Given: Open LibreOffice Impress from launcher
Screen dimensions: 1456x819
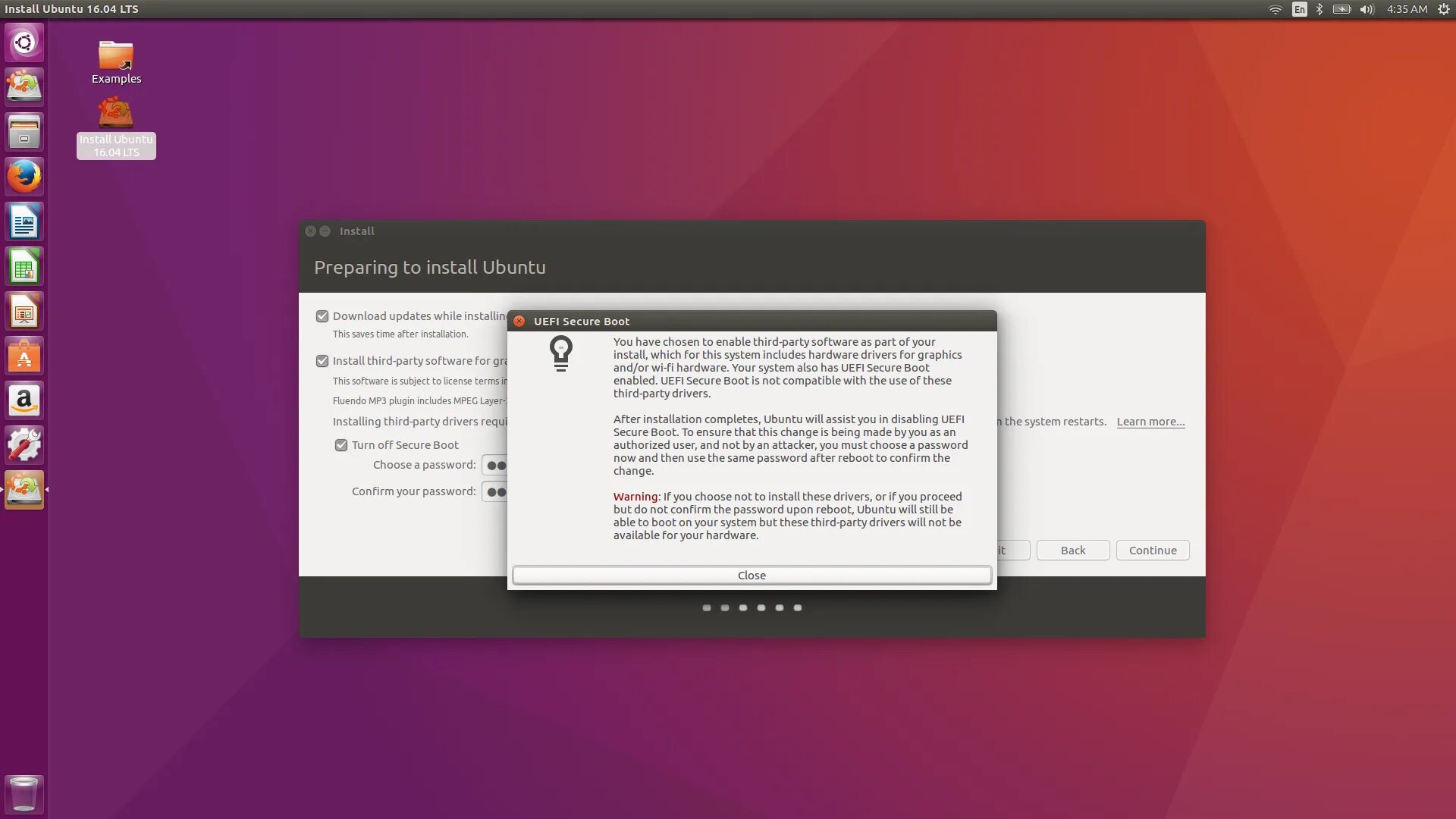Looking at the screenshot, I should tap(24, 311).
